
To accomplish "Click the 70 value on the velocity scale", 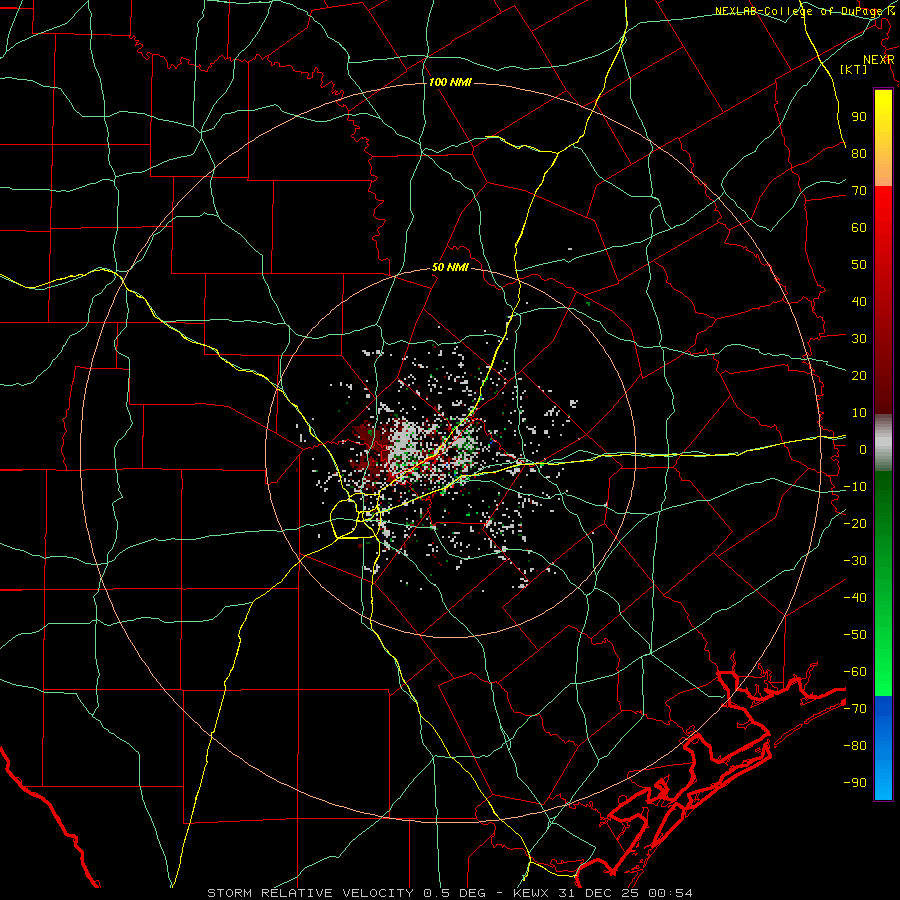I will click(x=859, y=191).
